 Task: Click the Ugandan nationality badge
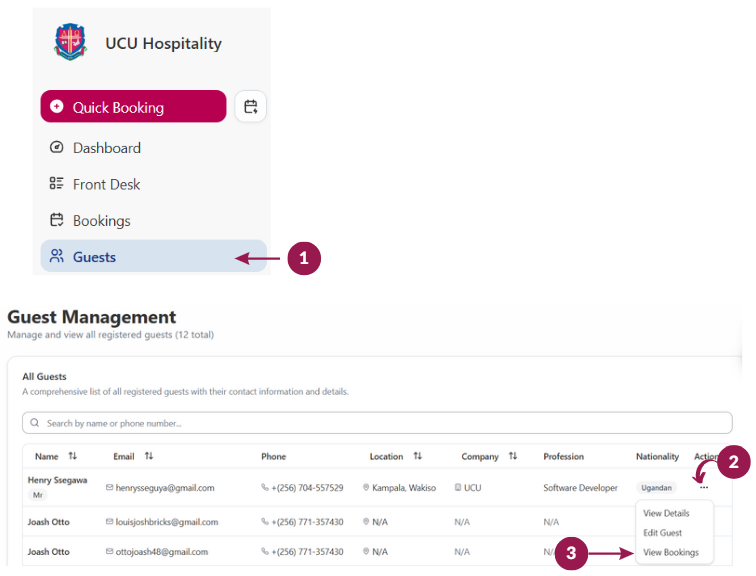click(x=657, y=488)
